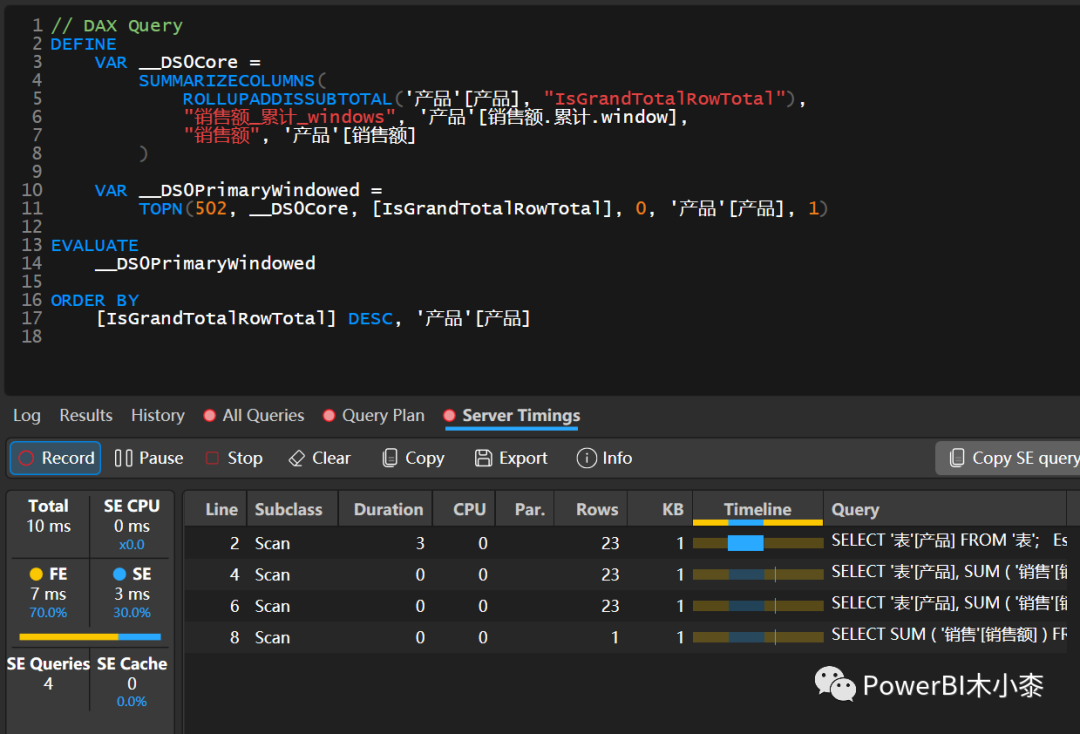The image size is (1080, 734).
Task: Pause the server timings recording
Action: click(x=149, y=459)
